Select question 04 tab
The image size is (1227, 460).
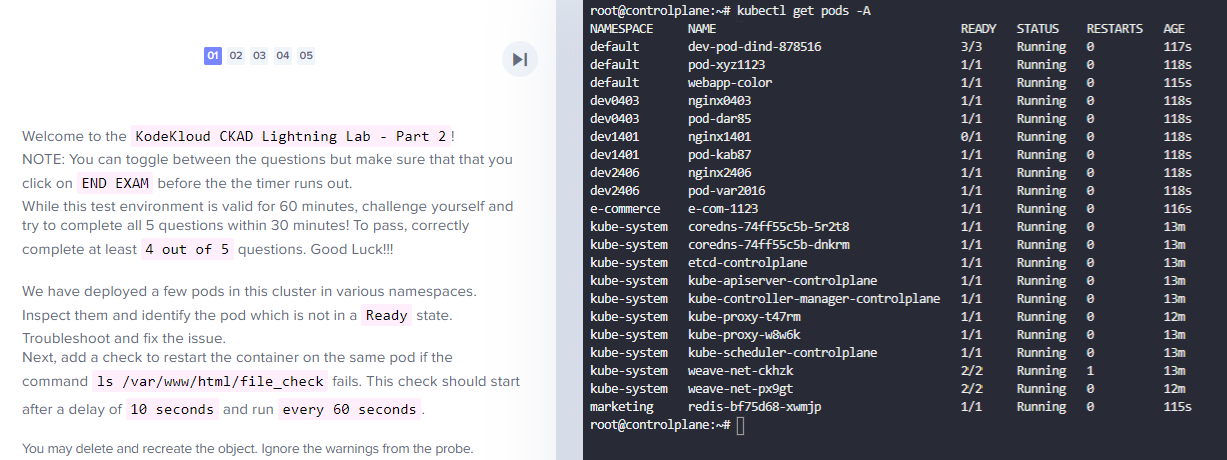click(x=283, y=56)
